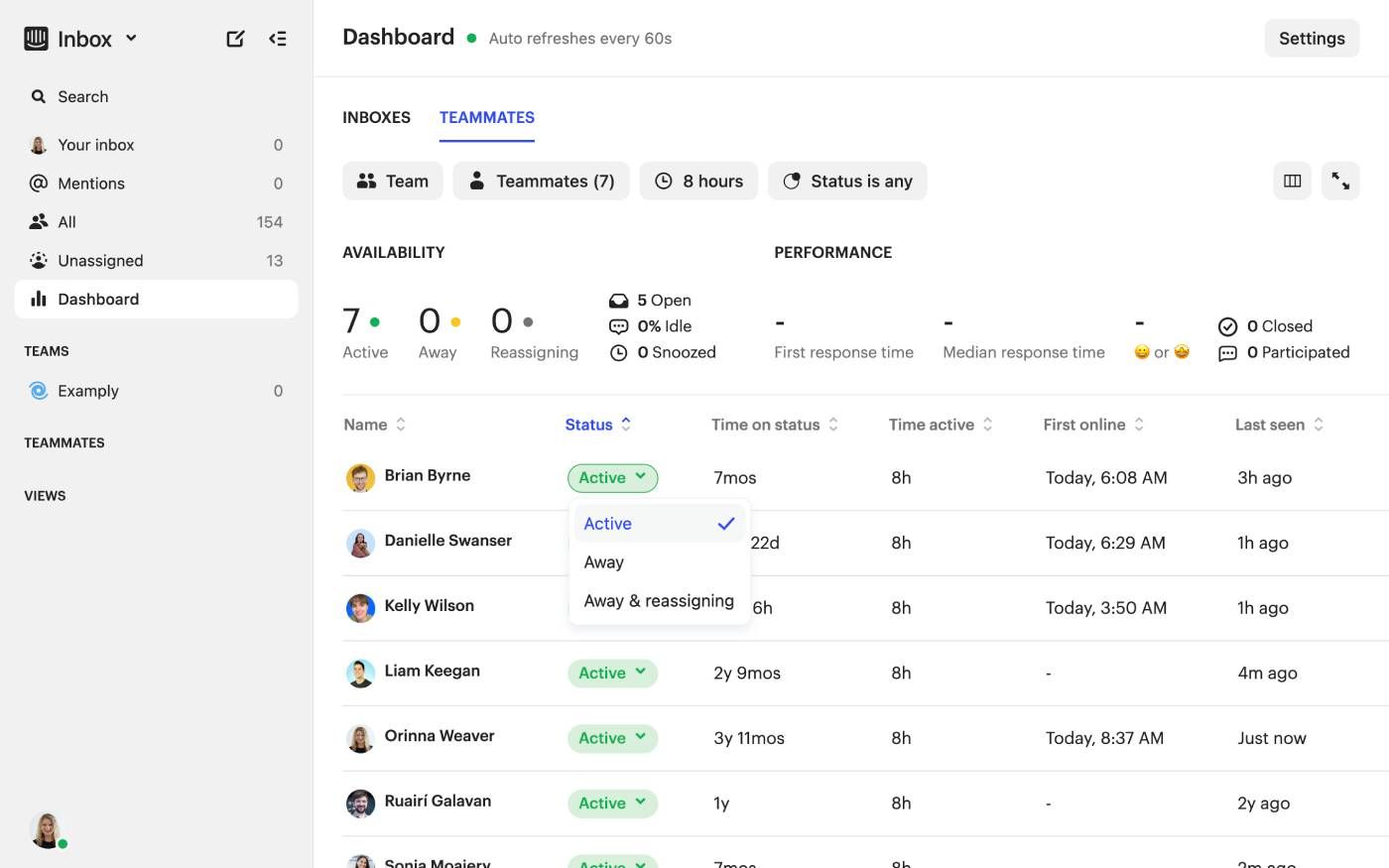The image size is (1389, 868).
Task: Open Mentions in the sidebar
Action: [x=91, y=184]
